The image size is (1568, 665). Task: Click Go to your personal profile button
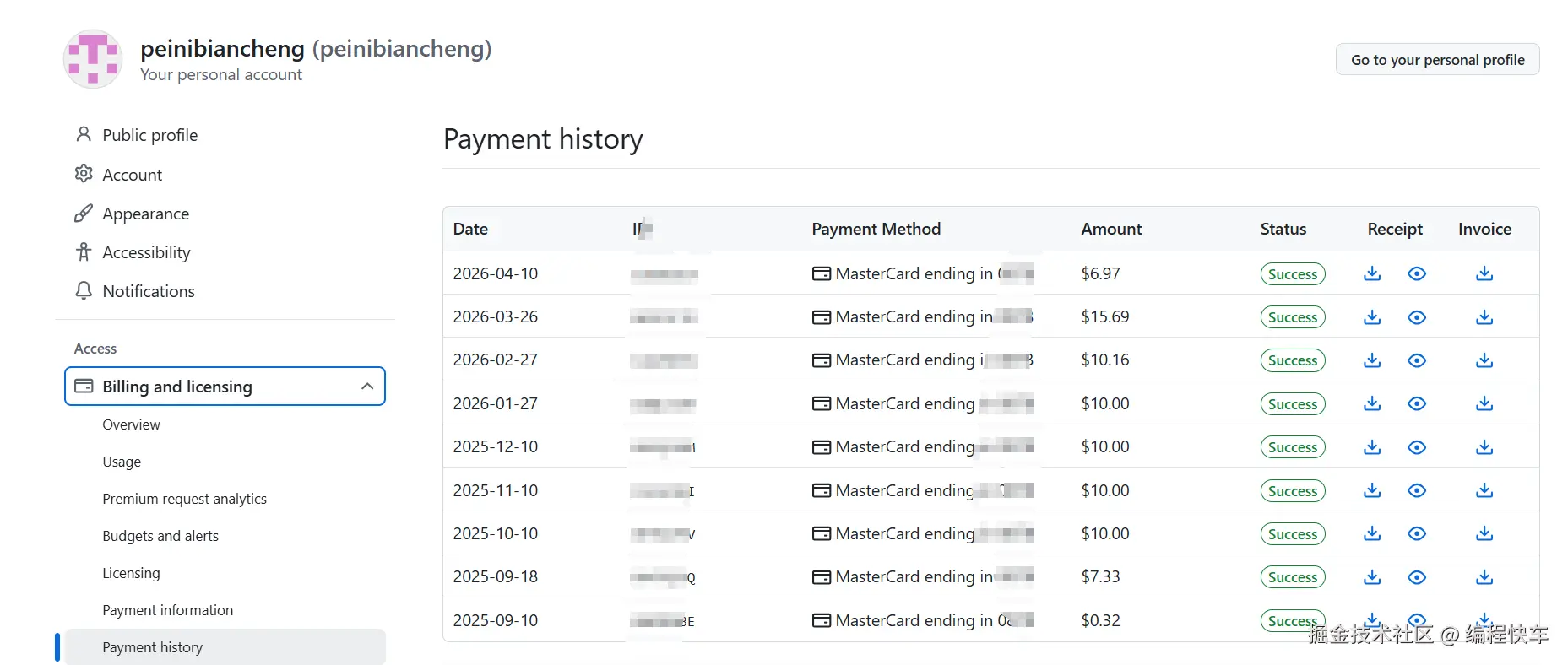[1437, 60]
